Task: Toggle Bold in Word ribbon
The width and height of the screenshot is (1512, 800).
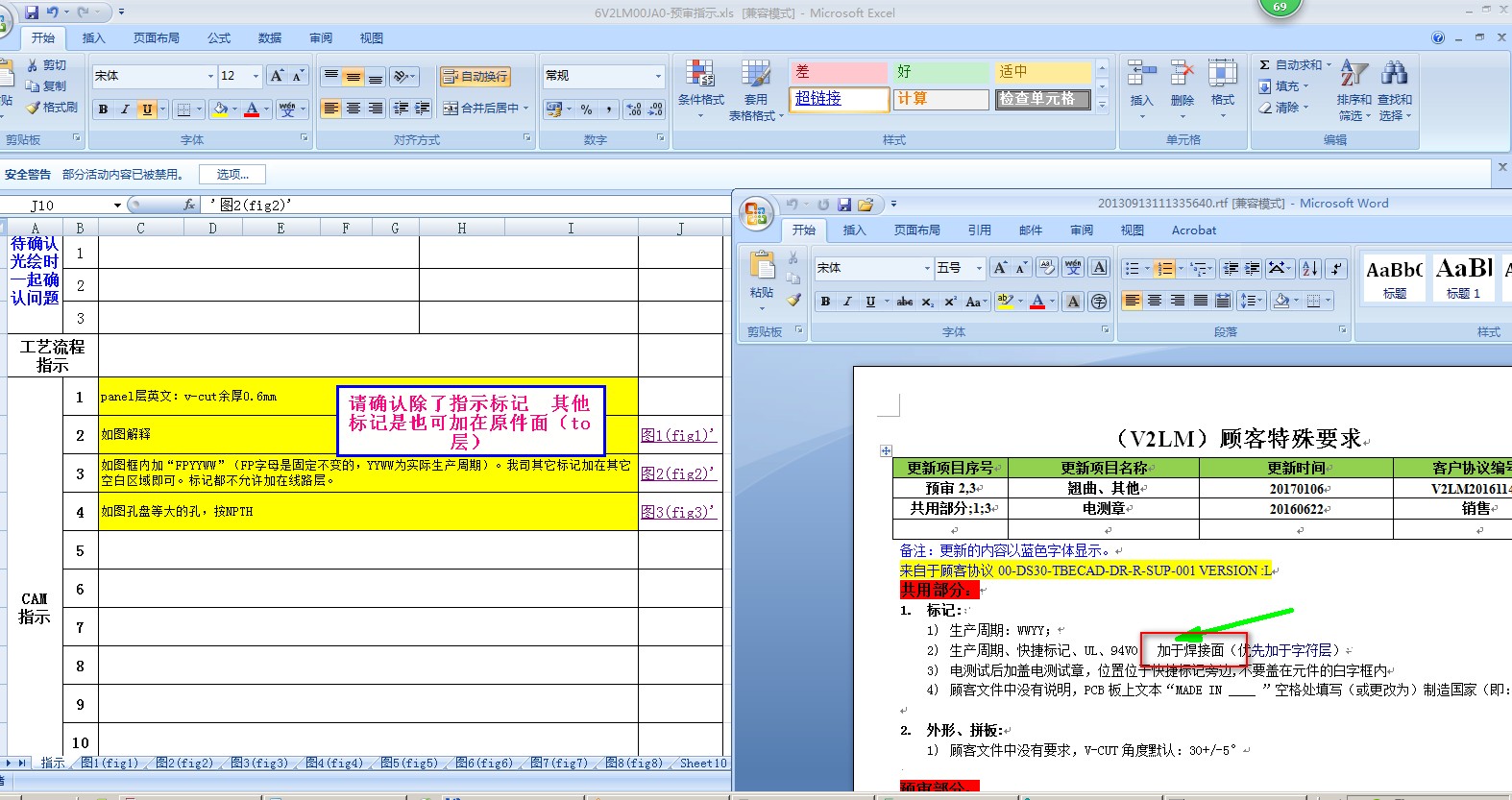Action: point(825,302)
